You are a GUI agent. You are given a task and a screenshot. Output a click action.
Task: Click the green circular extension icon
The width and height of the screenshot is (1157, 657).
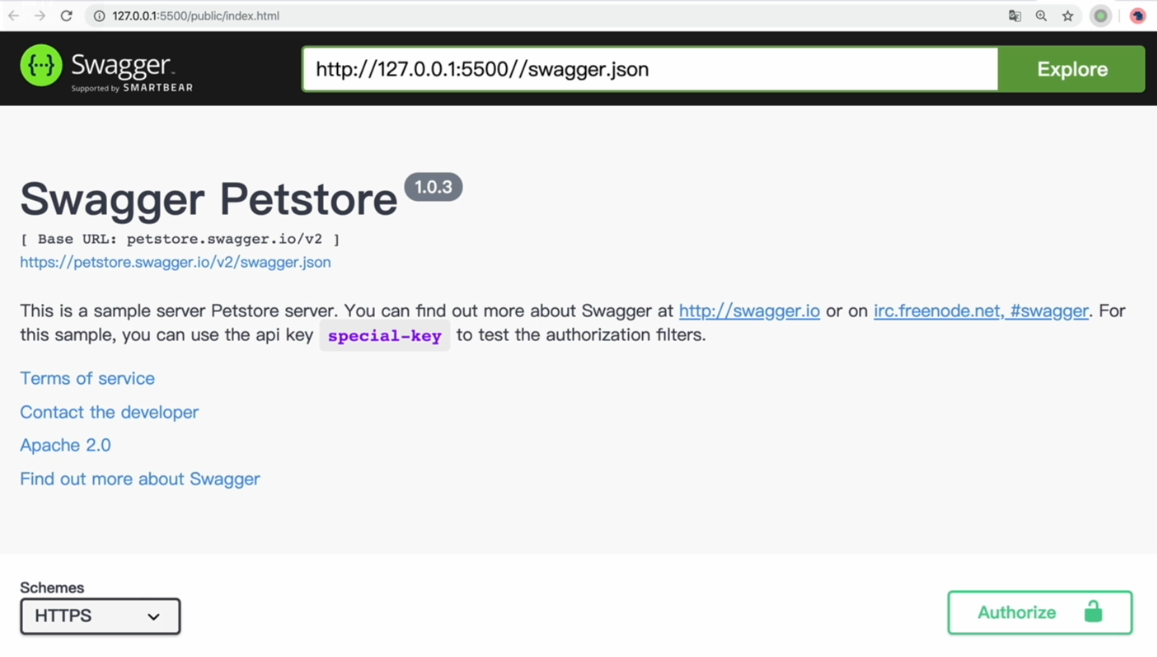pos(1100,16)
